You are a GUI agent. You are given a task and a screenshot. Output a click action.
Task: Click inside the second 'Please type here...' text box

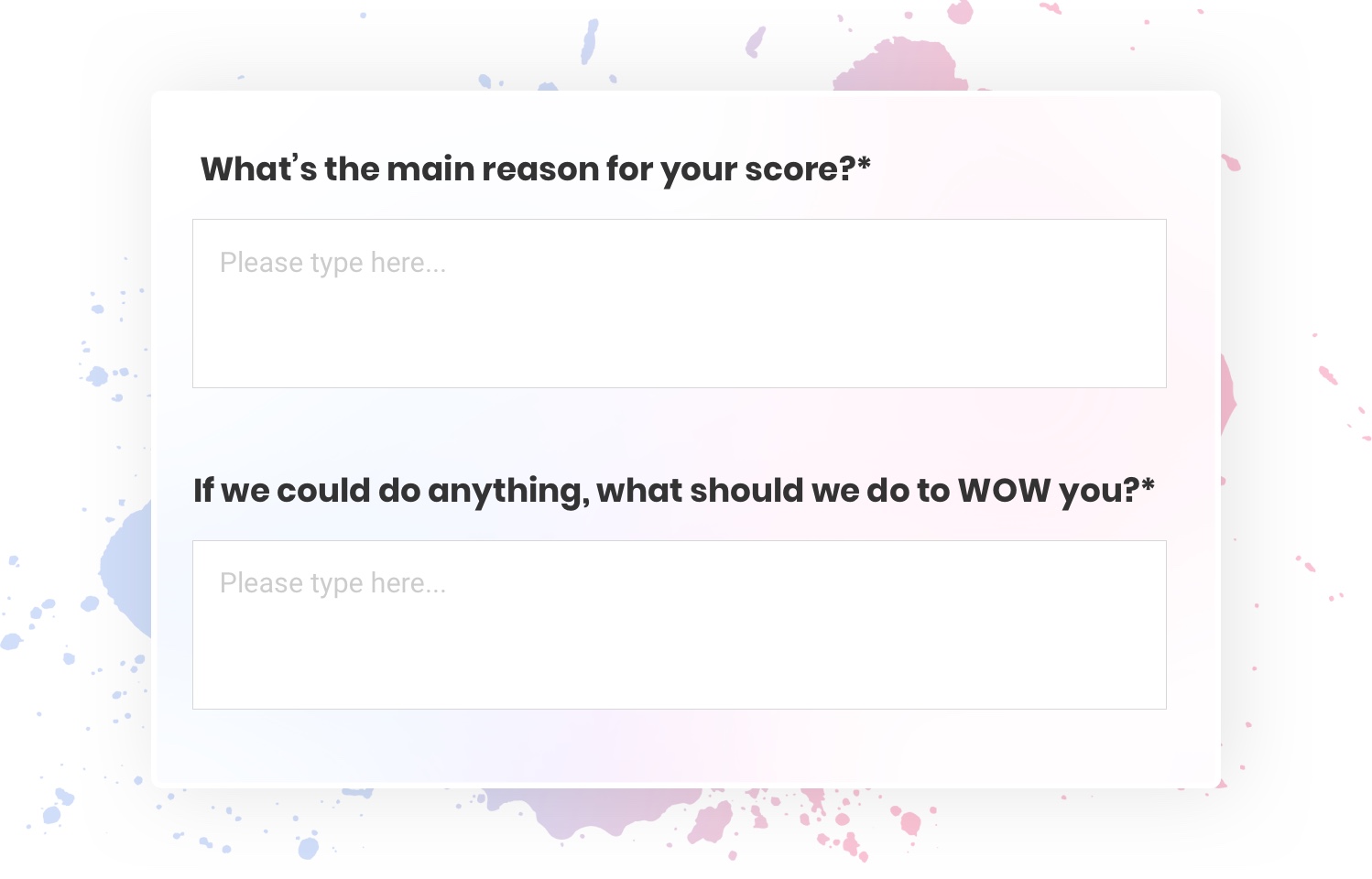pyautogui.click(x=680, y=623)
